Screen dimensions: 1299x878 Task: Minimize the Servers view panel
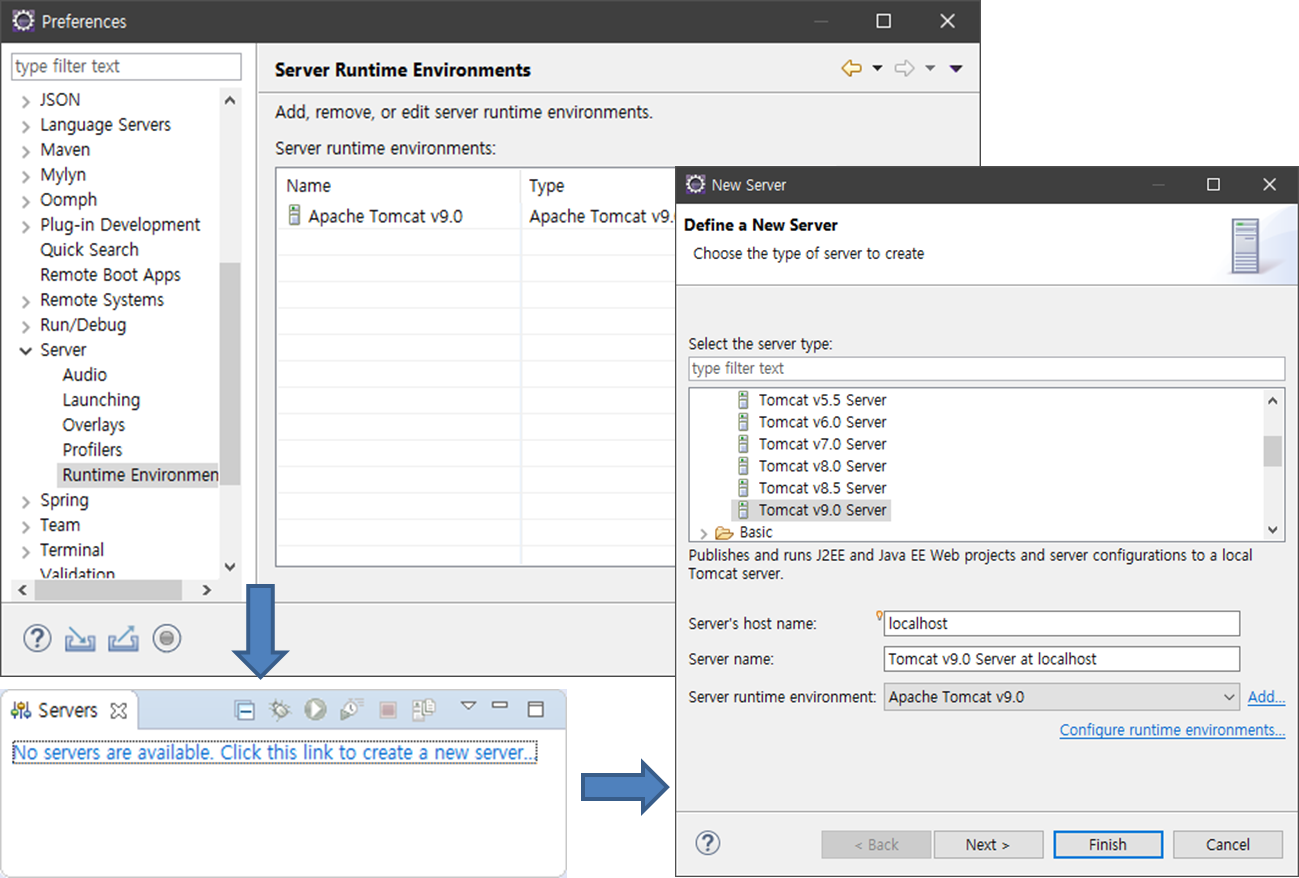click(x=500, y=705)
